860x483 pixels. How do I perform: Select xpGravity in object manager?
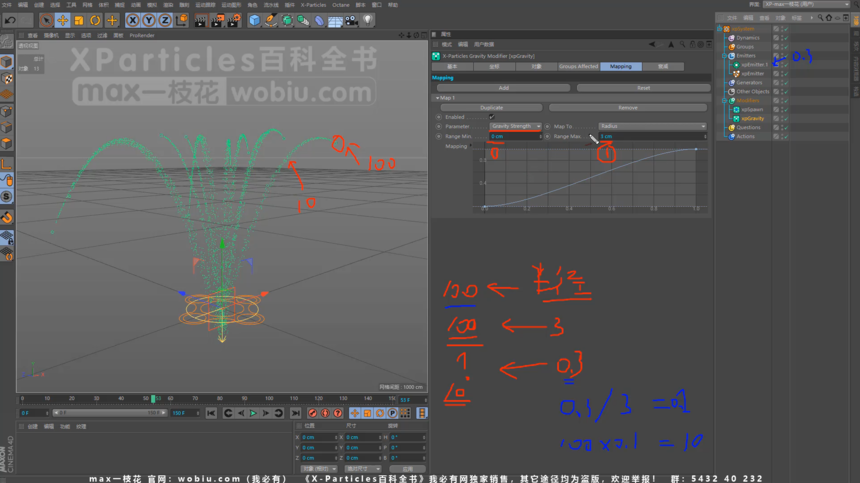752,118
